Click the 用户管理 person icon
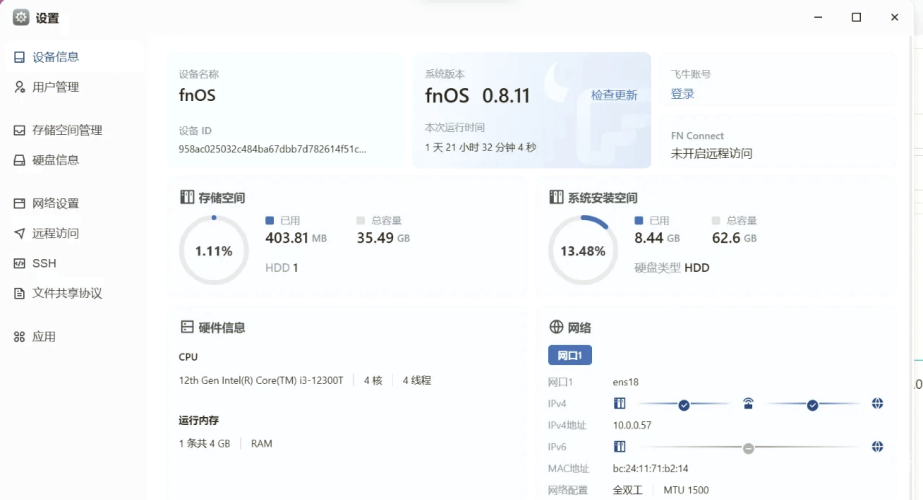This screenshot has width=923, height=500. coord(19,87)
